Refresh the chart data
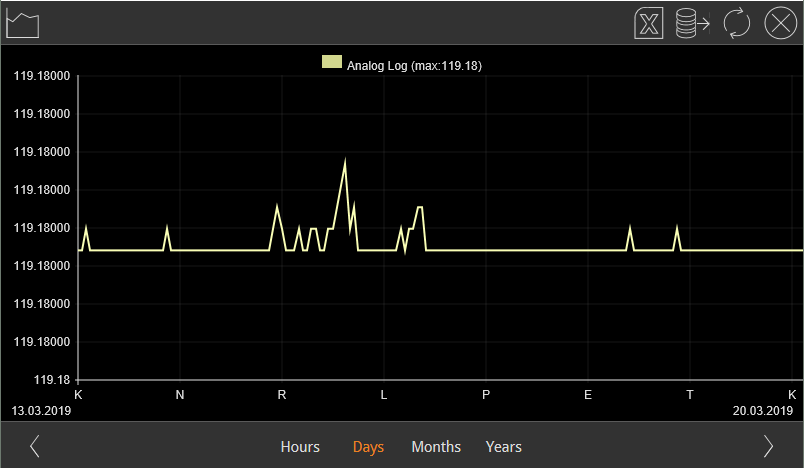The width and height of the screenshot is (804, 468). click(737, 23)
